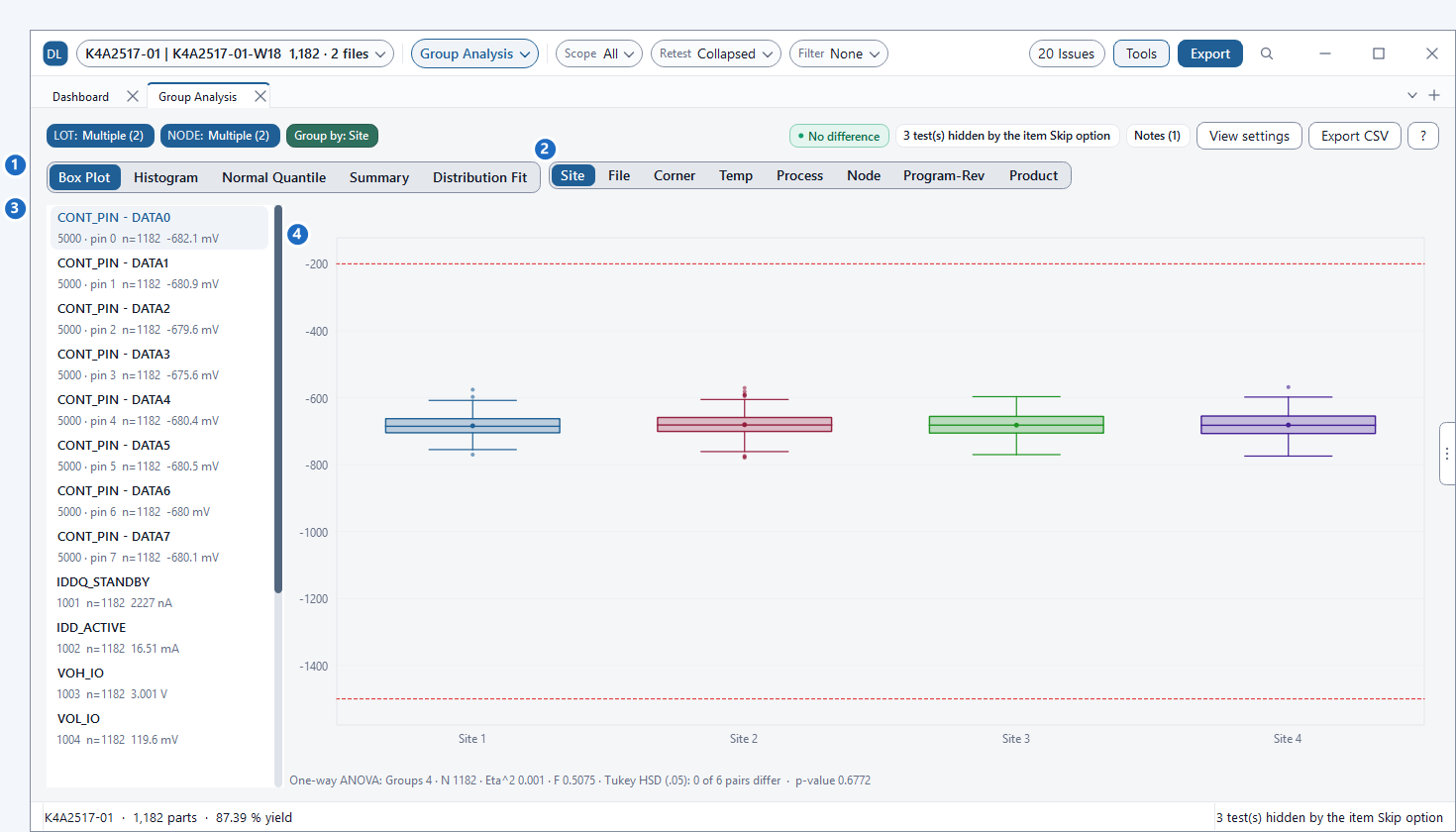Click the LOT: Multiple (2) chip
This screenshot has height=832, width=1456.
click(x=98, y=136)
